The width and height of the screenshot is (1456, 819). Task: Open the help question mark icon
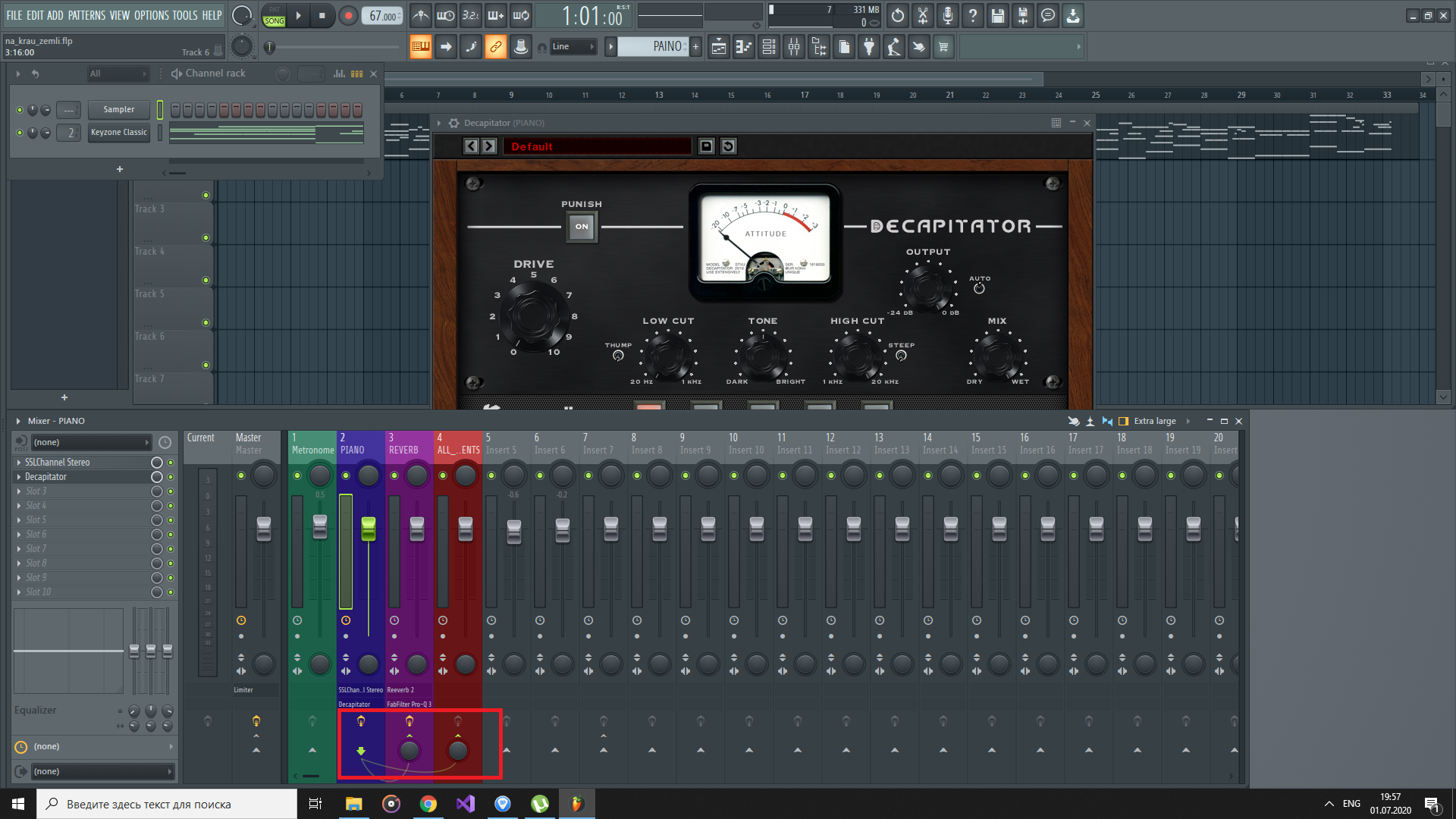(x=973, y=15)
